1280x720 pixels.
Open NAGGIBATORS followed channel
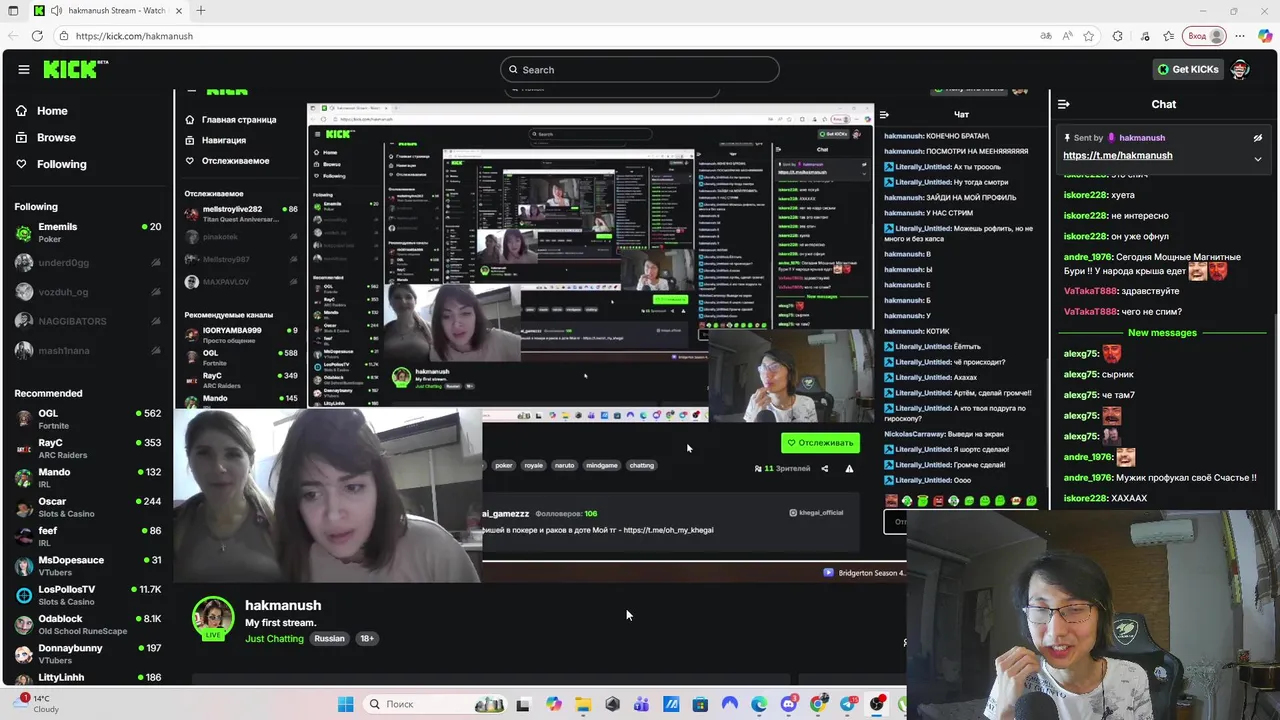[88, 321]
